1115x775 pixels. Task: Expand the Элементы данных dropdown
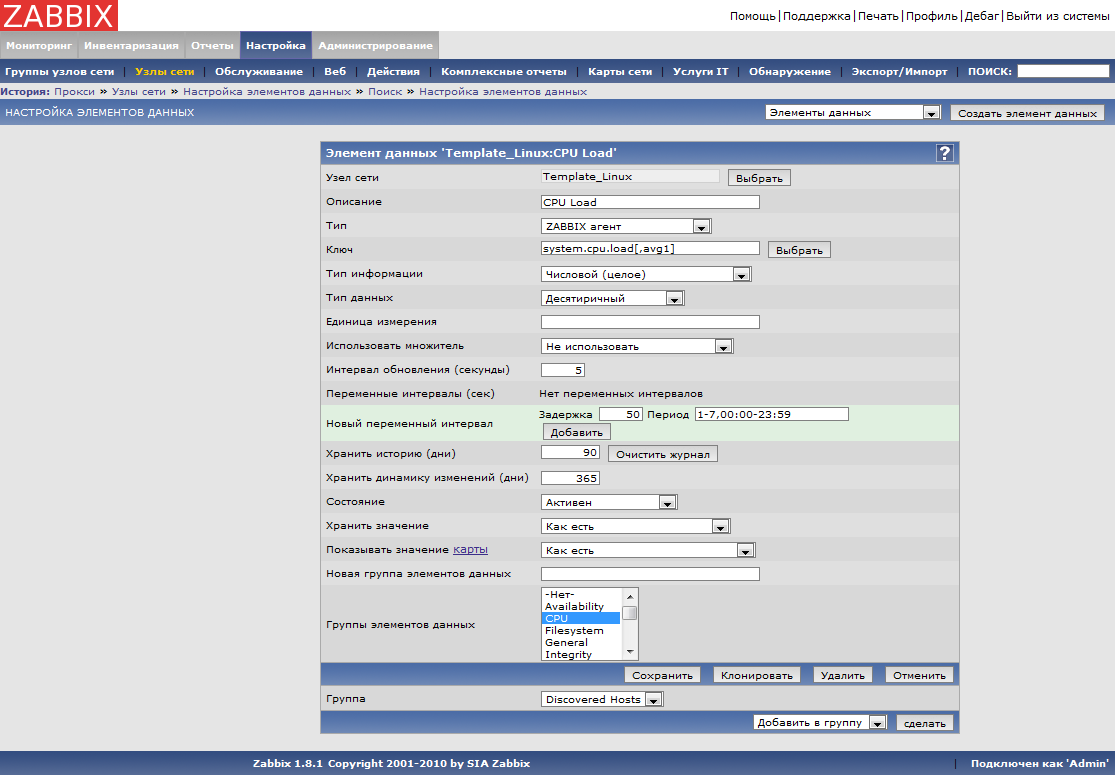pyautogui.click(x=853, y=112)
